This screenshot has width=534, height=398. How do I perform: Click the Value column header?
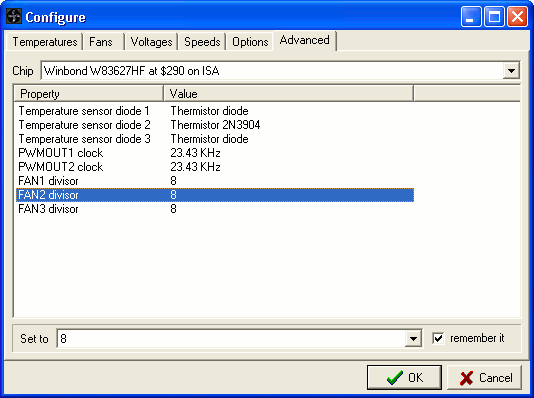pyautogui.click(x=288, y=94)
